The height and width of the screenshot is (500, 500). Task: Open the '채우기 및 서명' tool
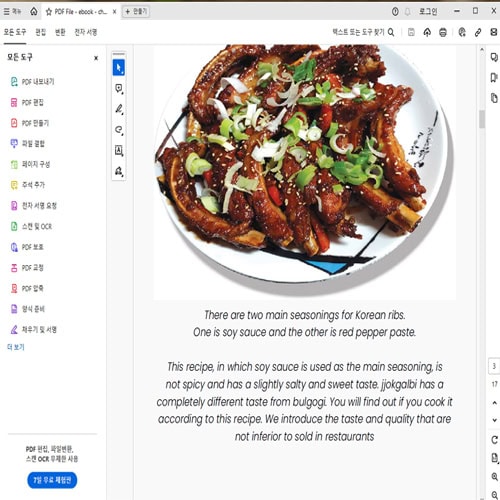34,330
